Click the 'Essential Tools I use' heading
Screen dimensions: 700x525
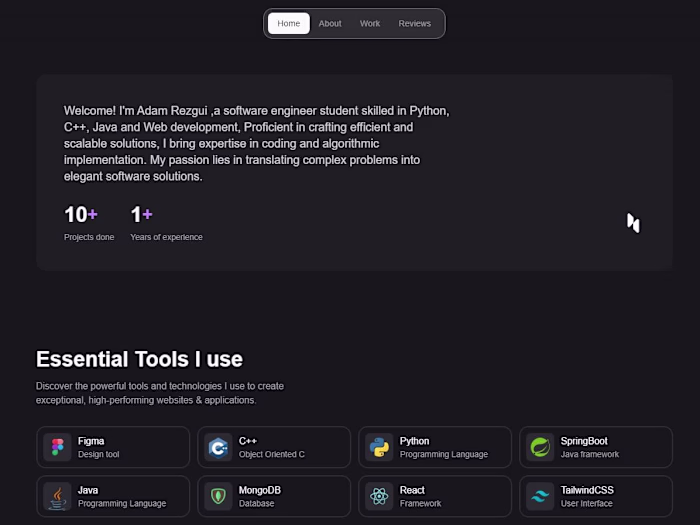139,359
